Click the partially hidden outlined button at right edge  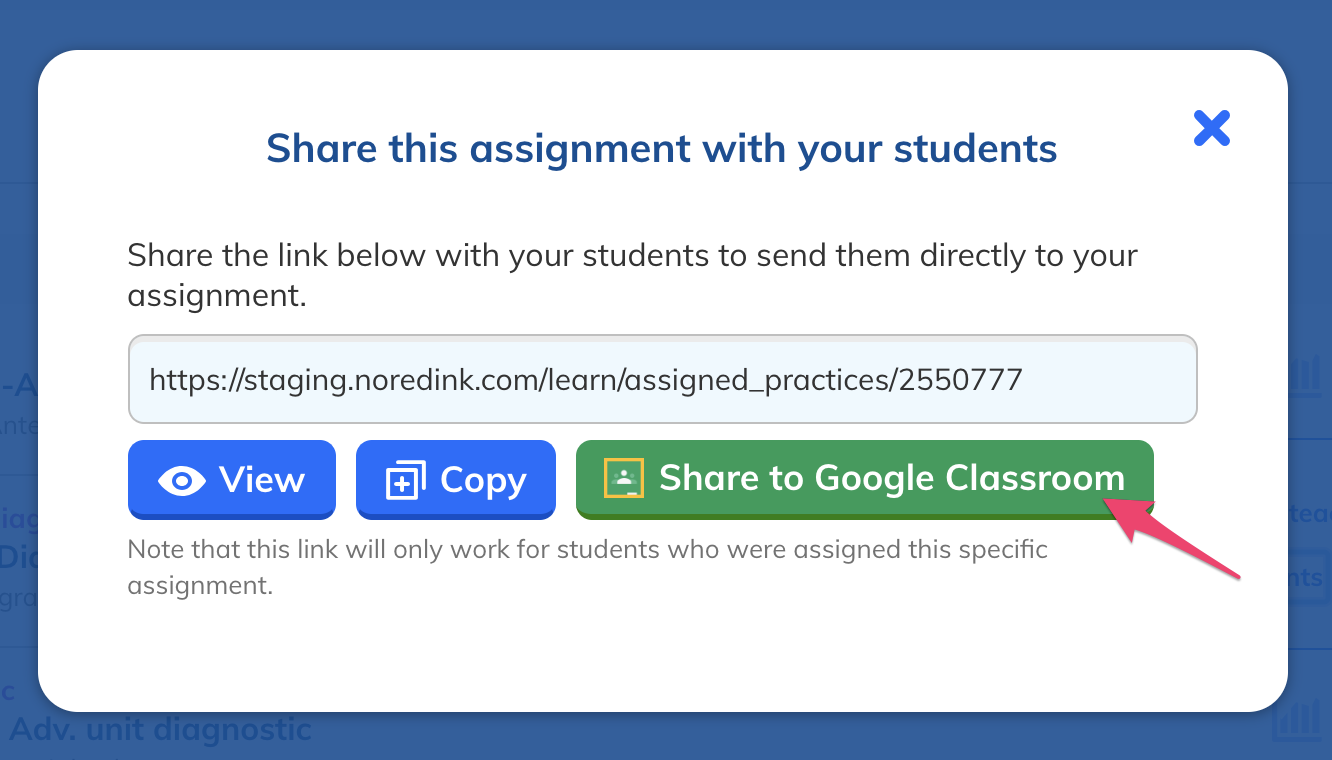(x=1310, y=579)
